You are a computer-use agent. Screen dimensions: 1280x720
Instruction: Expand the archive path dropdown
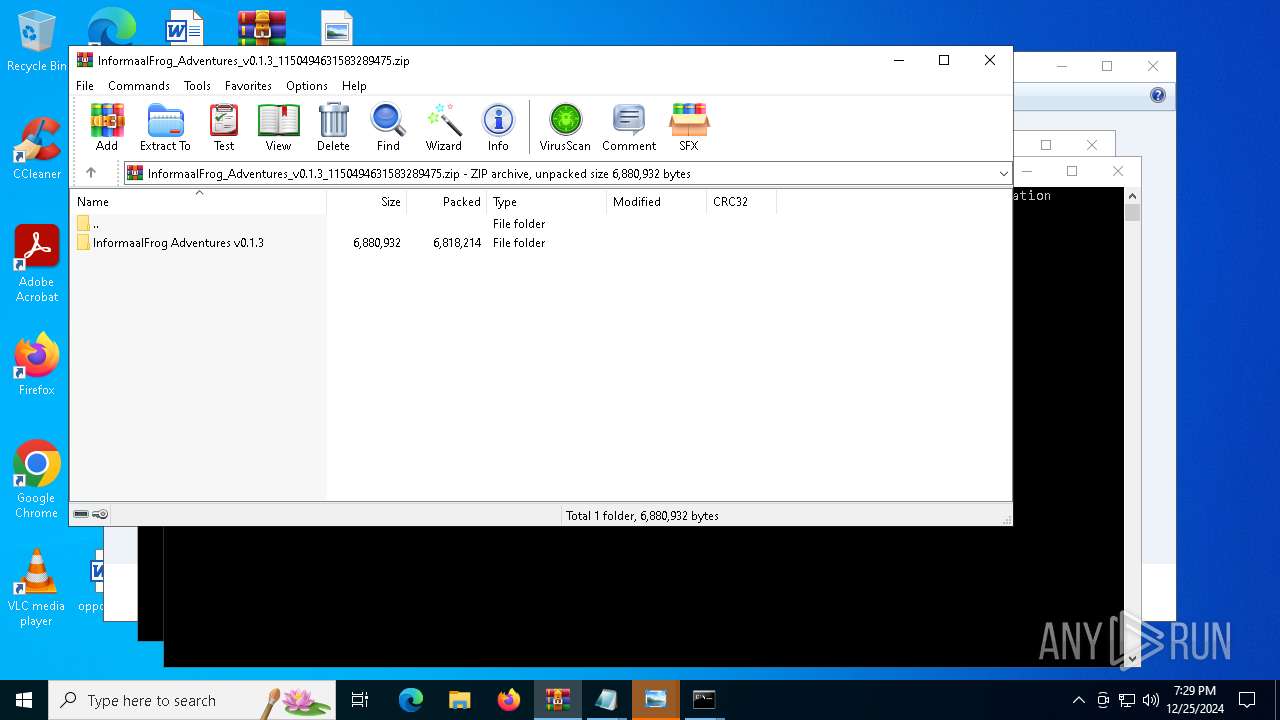tap(1003, 173)
